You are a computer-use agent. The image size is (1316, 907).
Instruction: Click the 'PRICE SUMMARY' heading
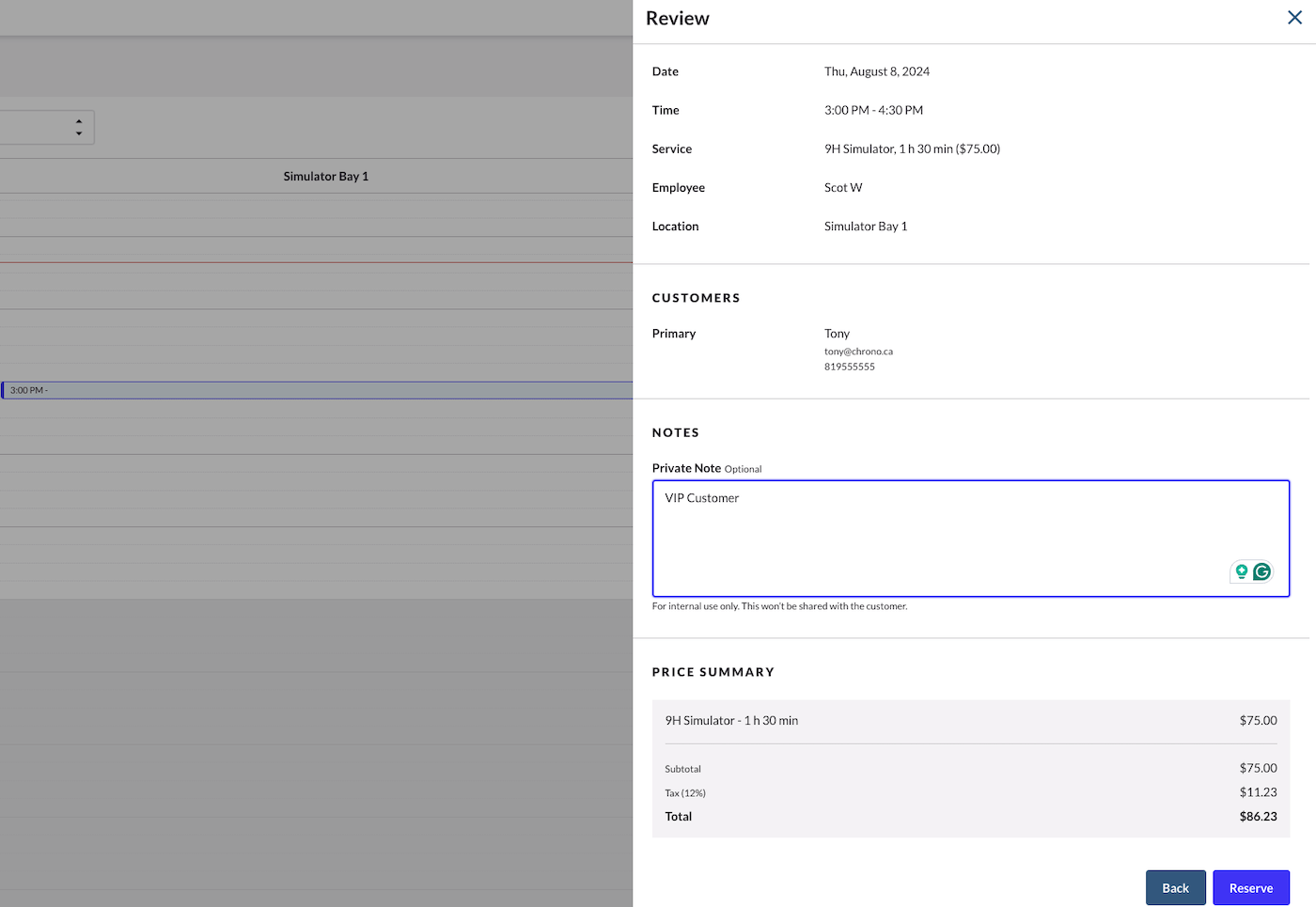713,672
